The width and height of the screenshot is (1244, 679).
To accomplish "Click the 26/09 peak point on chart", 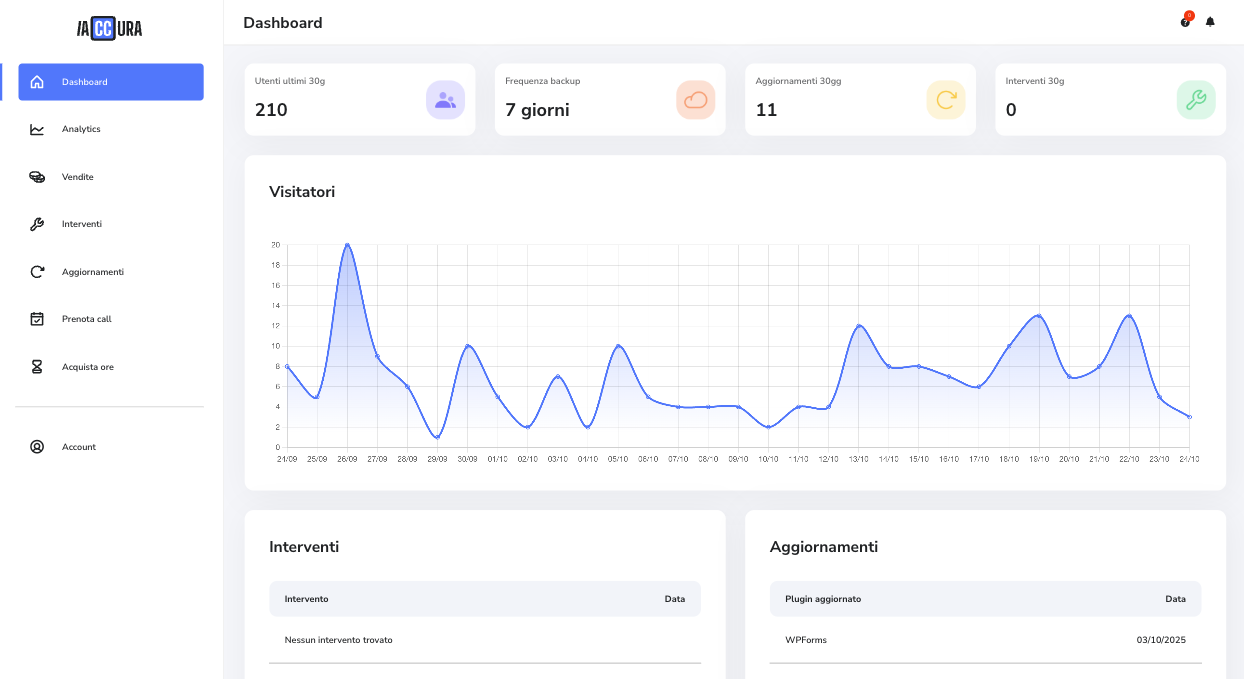I will click(347, 245).
